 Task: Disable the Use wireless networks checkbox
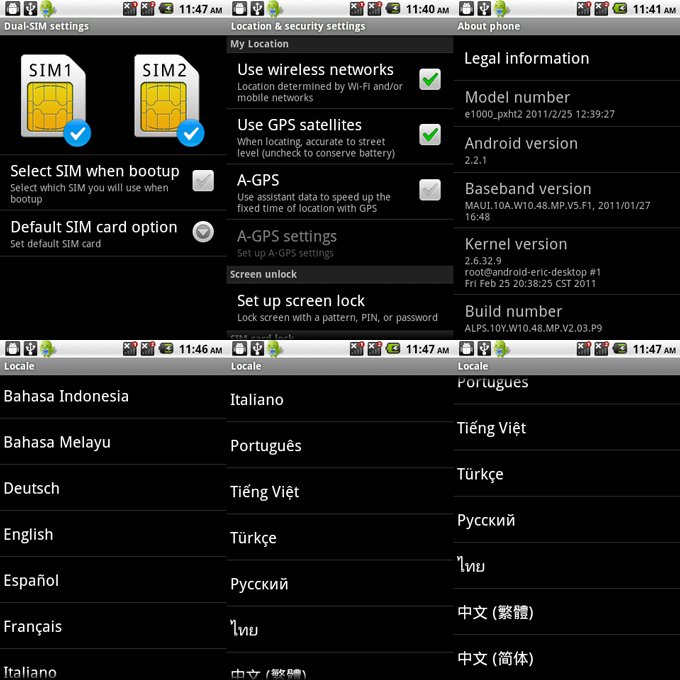(x=429, y=80)
